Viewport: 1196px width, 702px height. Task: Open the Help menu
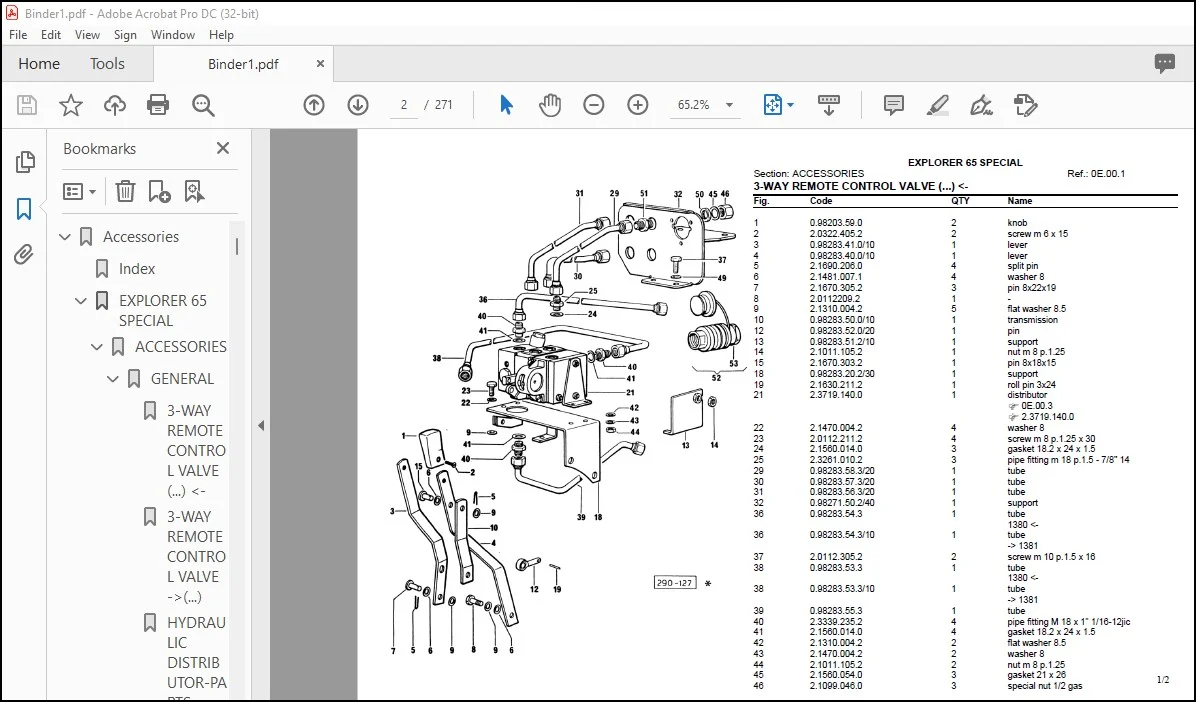tap(221, 35)
